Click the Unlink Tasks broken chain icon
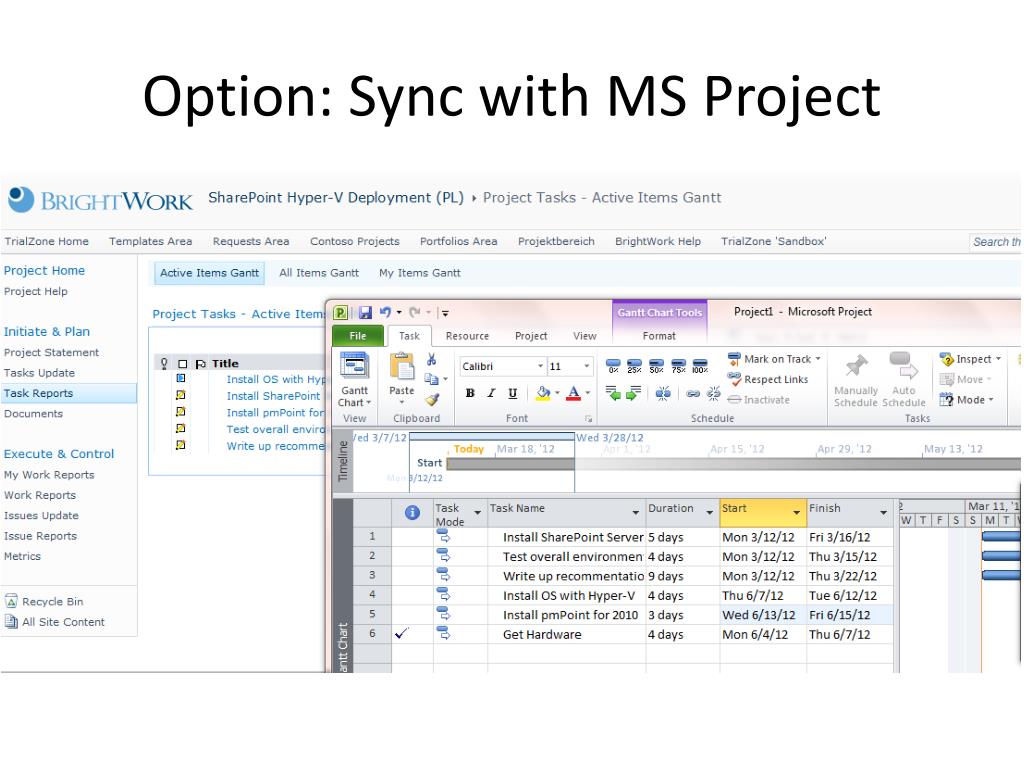 click(714, 393)
